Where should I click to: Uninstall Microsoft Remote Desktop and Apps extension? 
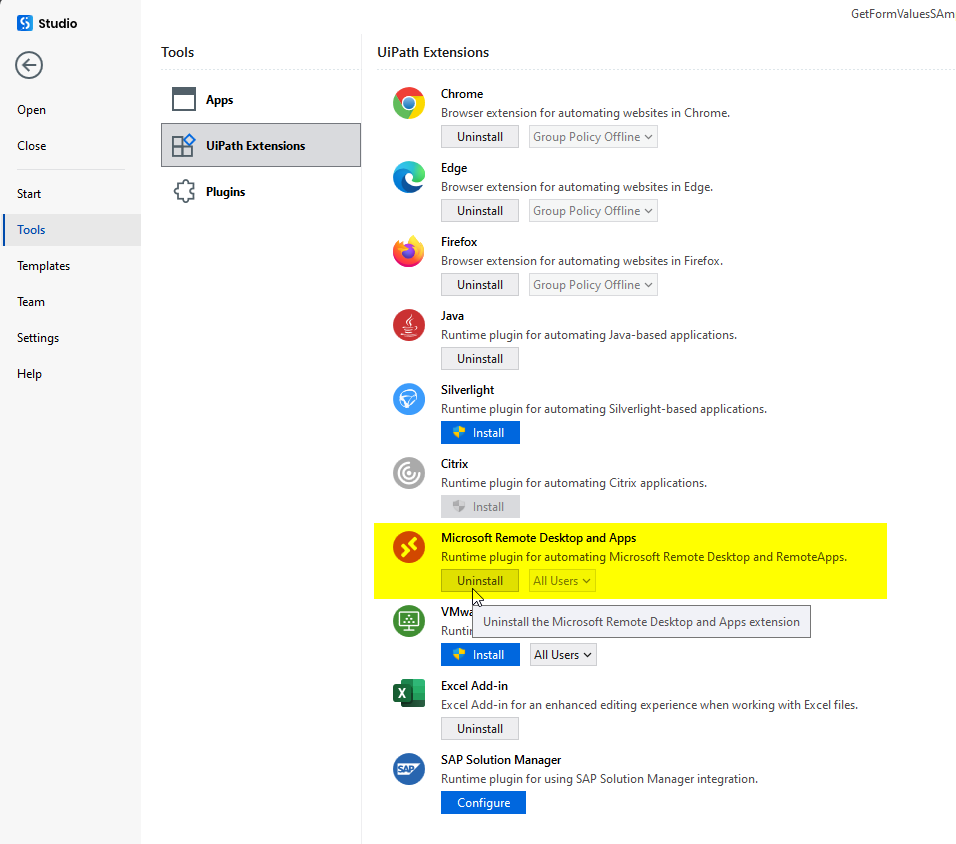pos(480,581)
